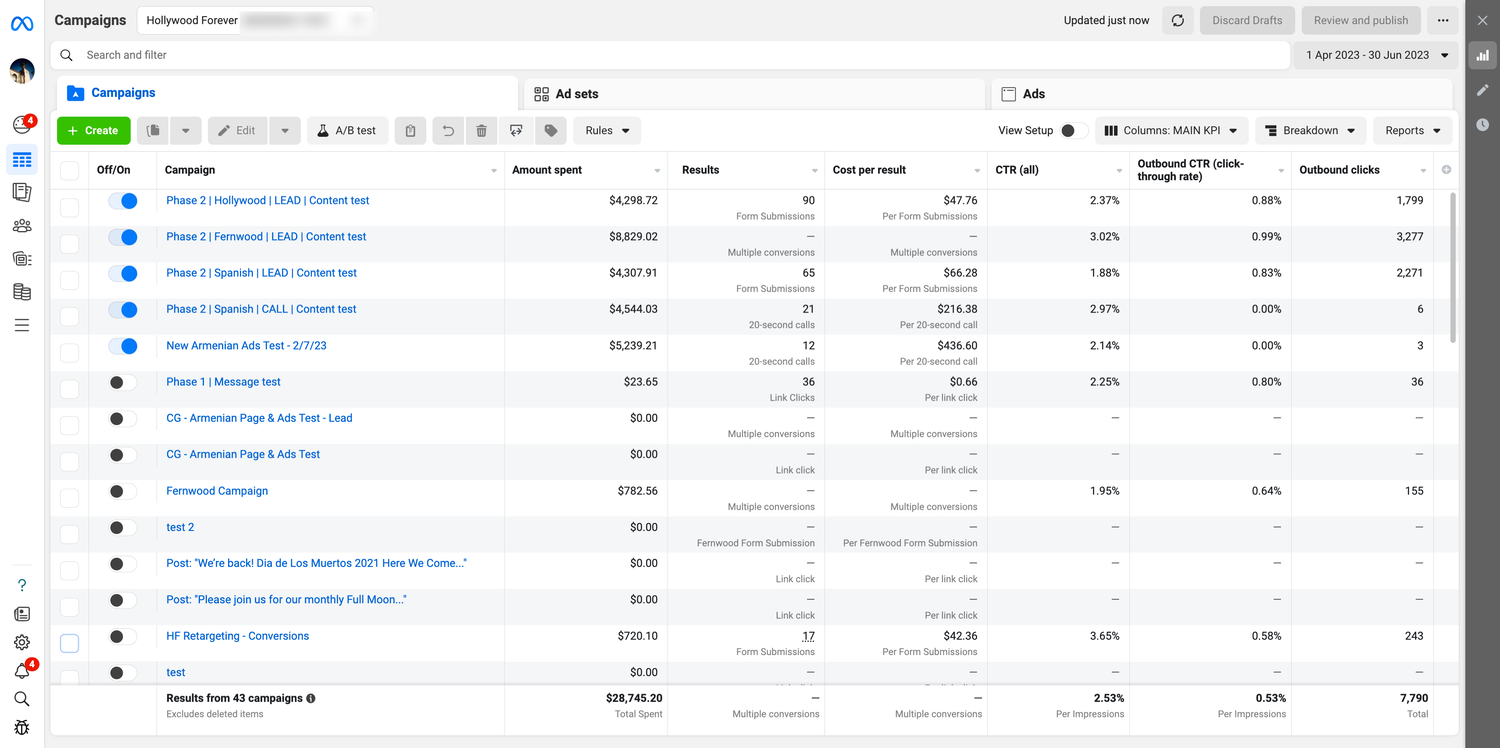Open the Billing coins icon

22,292
